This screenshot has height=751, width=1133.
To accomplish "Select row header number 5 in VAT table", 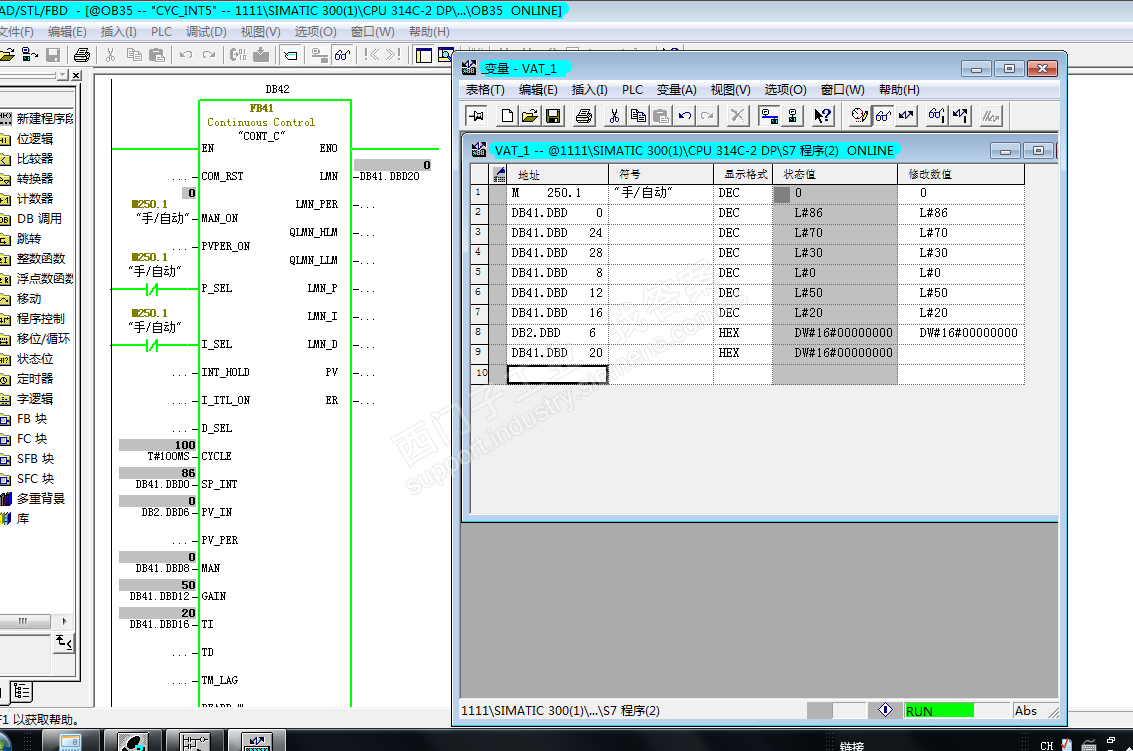I will pyautogui.click(x=479, y=273).
